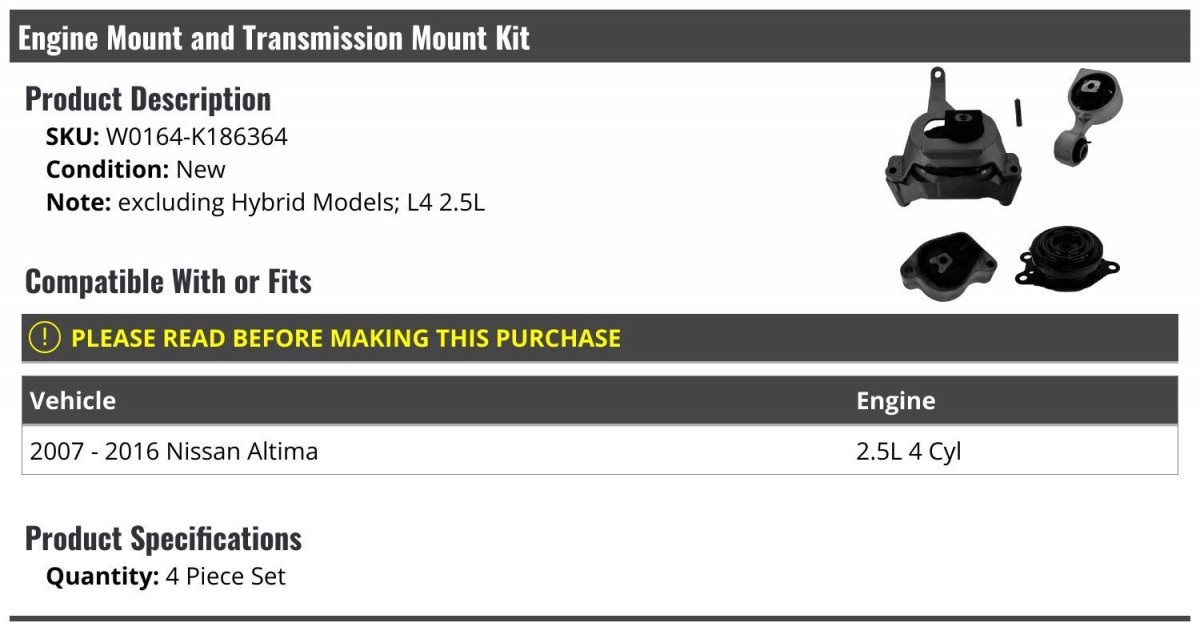Select the 2007 - 2016 Nissan Altima row
The width and height of the screenshot is (1200, 631).
tap(600, 451)
